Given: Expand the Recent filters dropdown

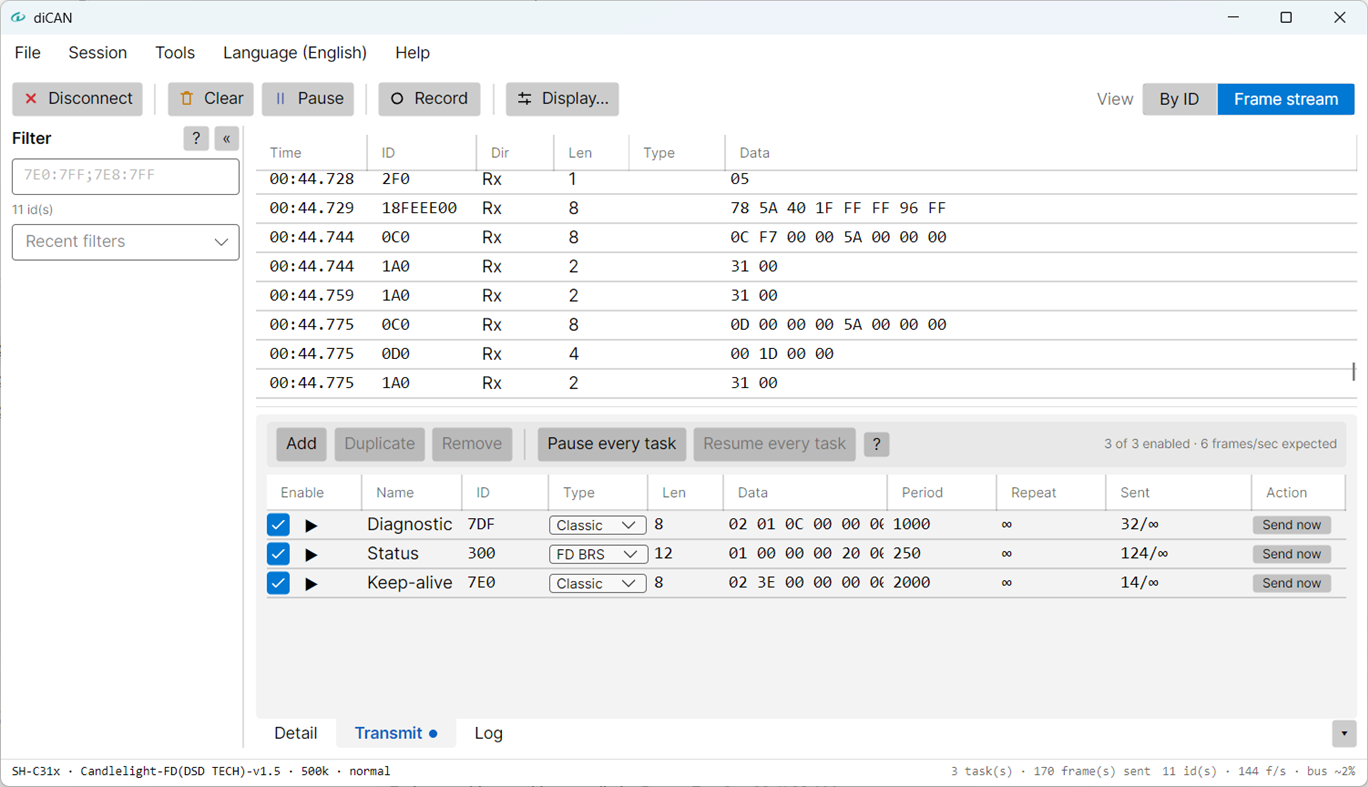Looking at the screenshot, I should (125, 242).
